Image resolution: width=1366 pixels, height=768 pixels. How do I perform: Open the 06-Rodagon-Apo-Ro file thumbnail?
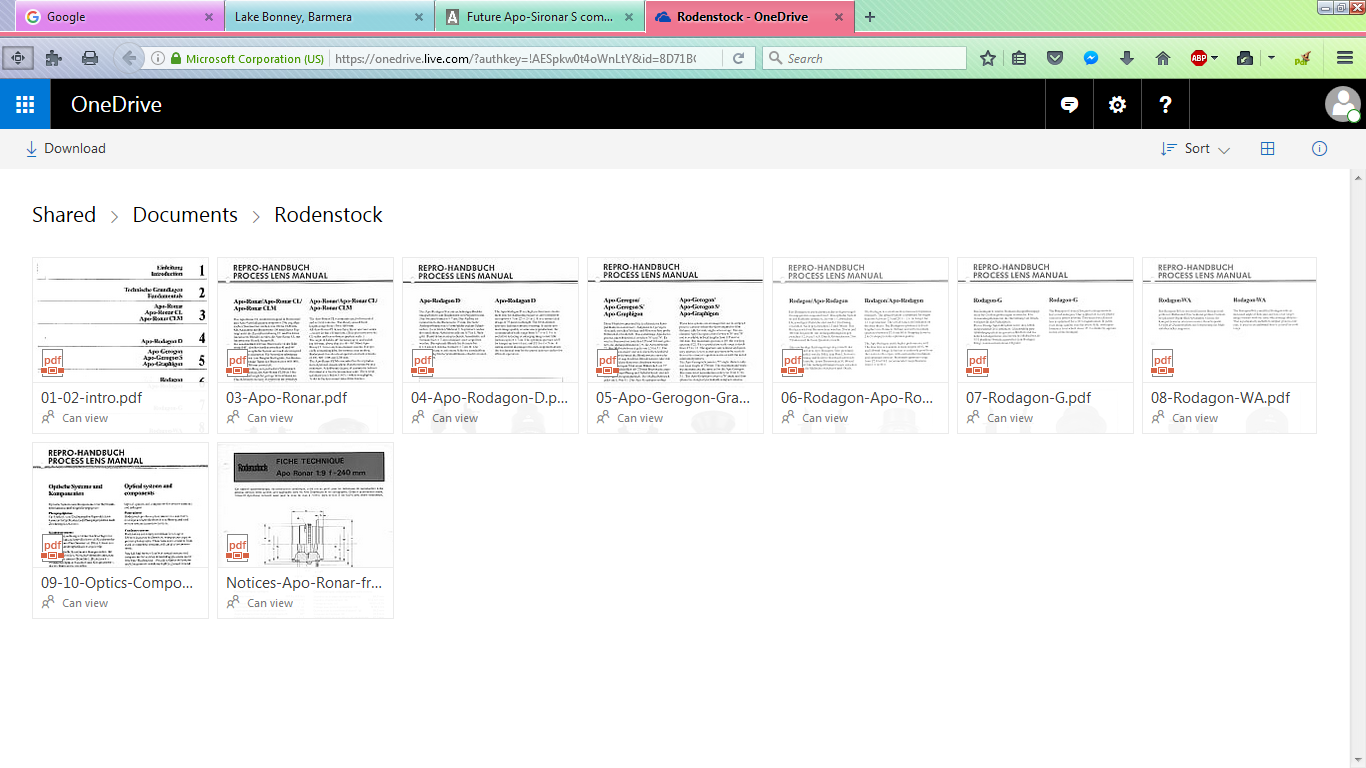click(860, 320)
